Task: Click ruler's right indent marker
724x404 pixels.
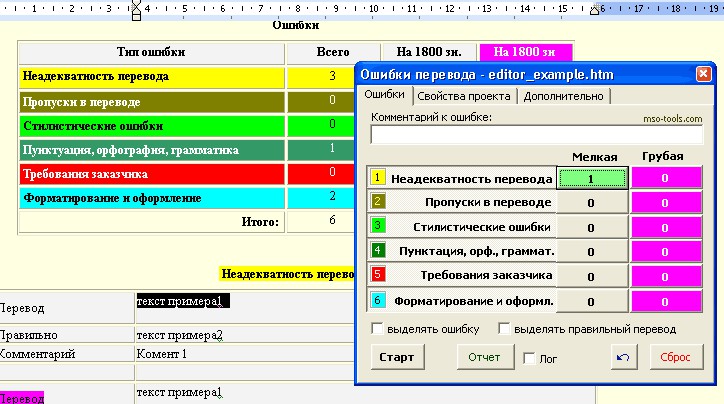Action: (x=595, y=10)
